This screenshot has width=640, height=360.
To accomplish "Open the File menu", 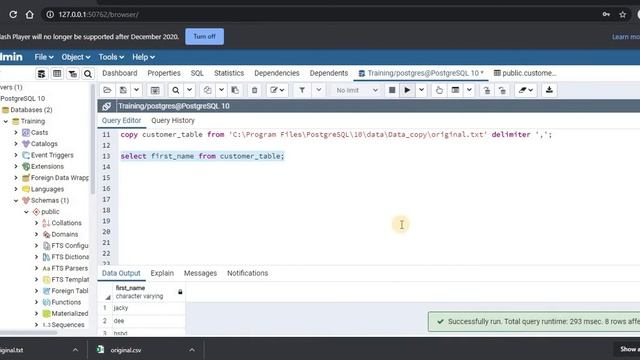I will coord(44,57).
